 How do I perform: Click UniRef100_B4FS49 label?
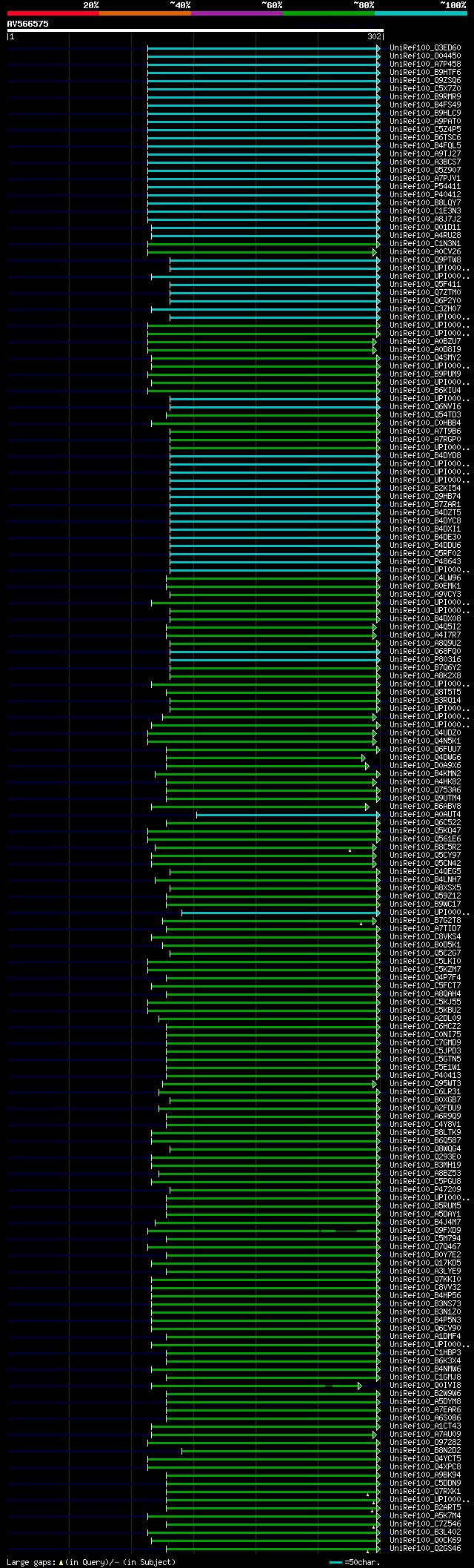pyautogui.click(x=425, y=105)
